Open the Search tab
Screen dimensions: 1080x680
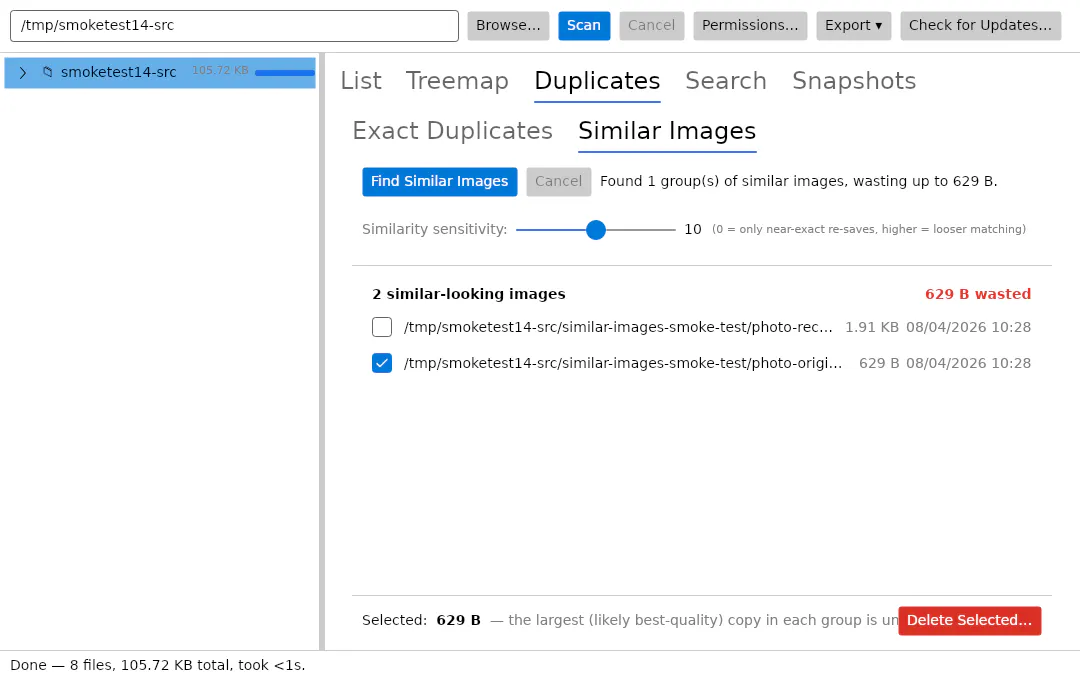[x=726, y=81]
